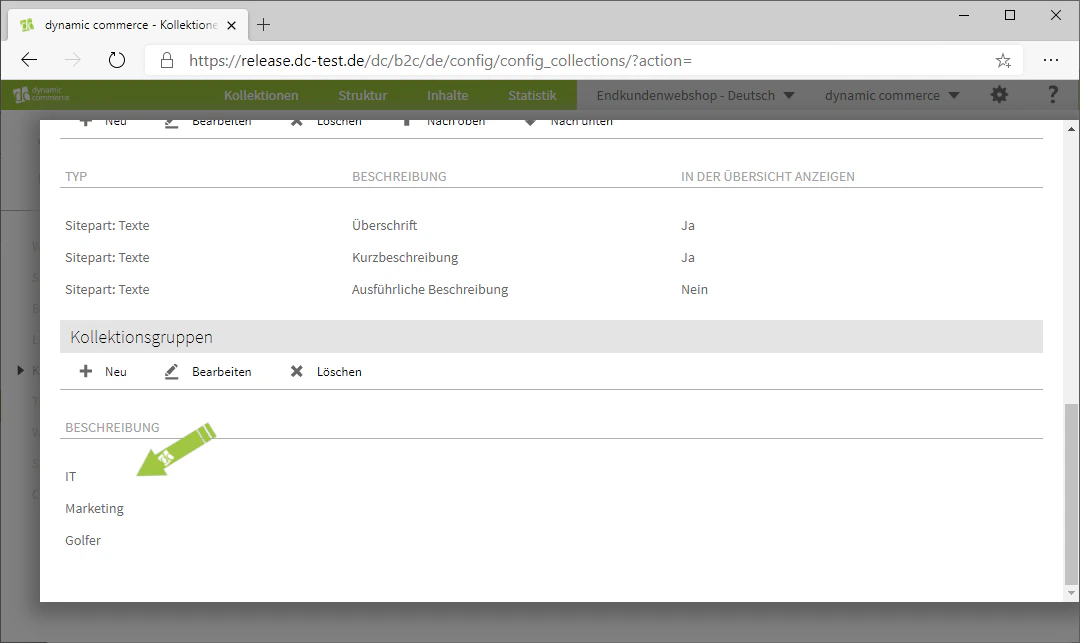Click Ja in the Überschrift row

coord(687,225)
